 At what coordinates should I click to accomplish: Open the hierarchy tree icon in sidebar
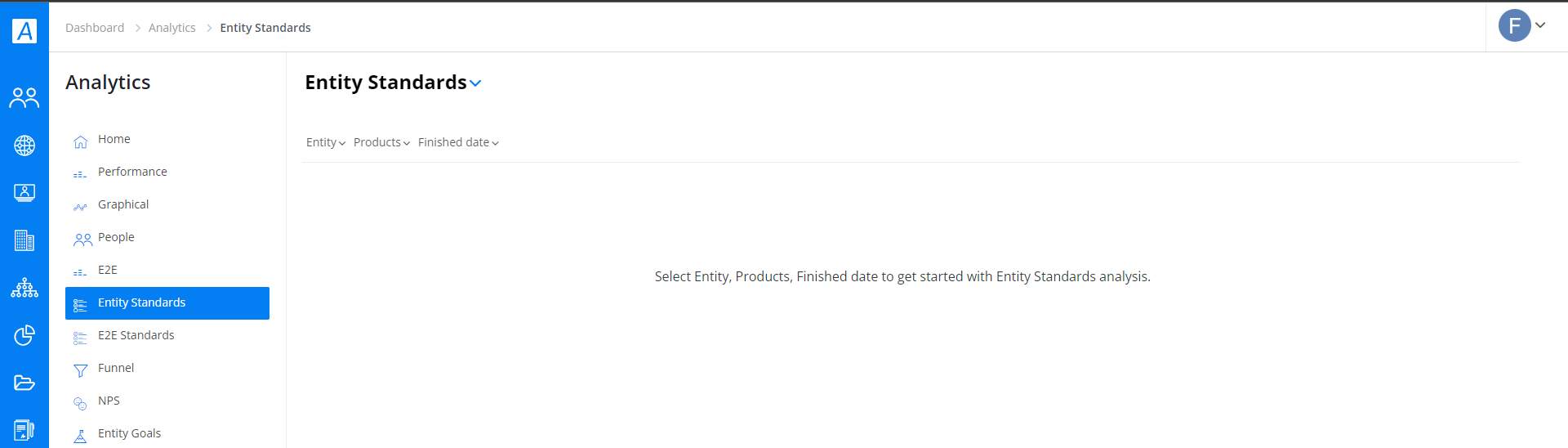[24, 288]
